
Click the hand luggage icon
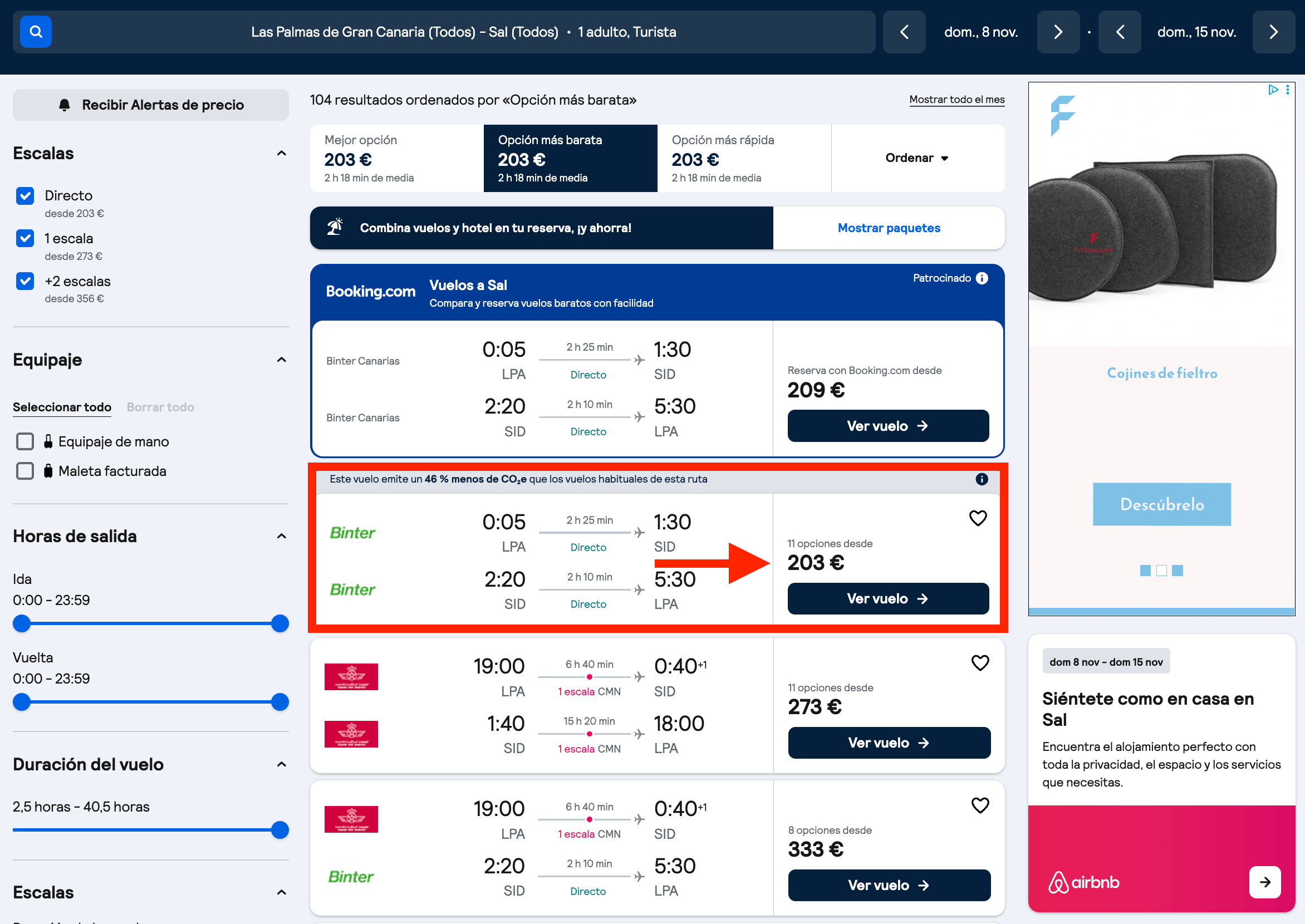point(48,441)
